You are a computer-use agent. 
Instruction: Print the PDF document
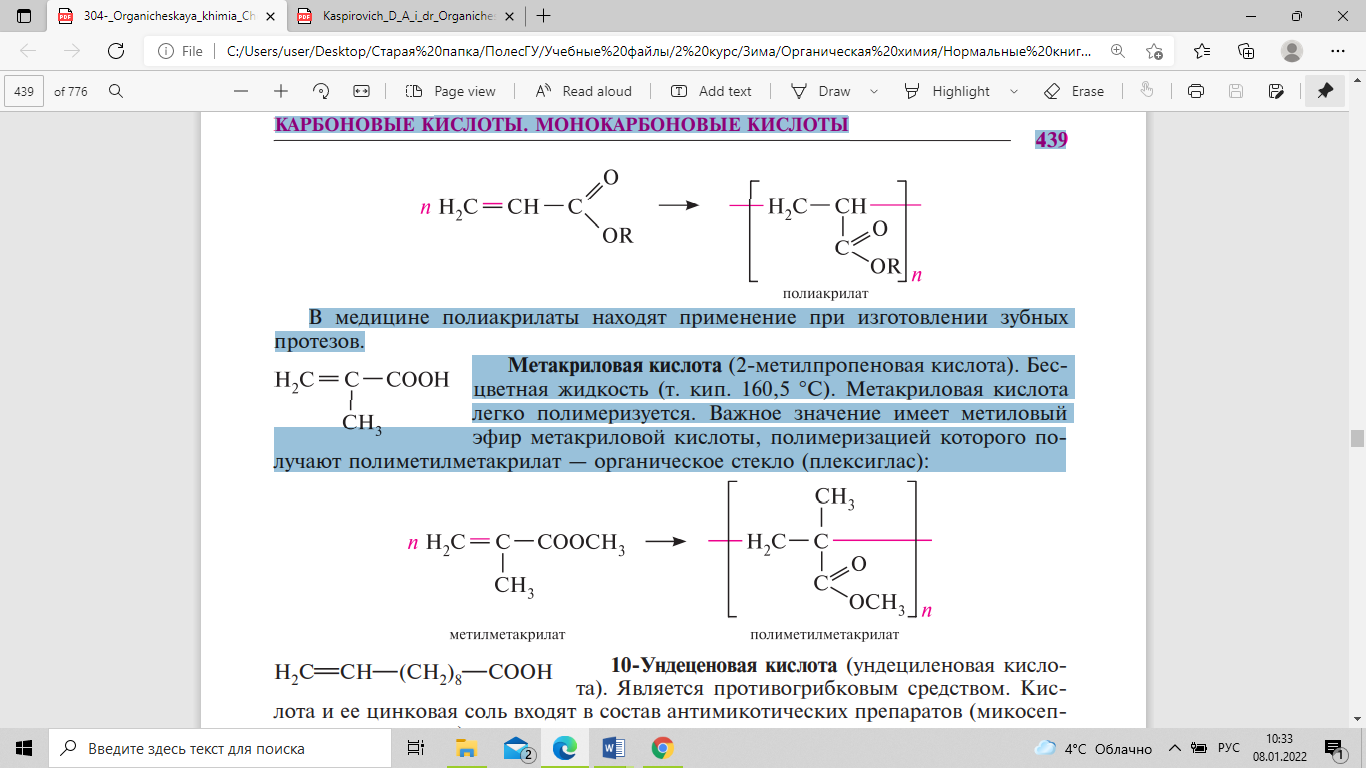point(1195,91)
